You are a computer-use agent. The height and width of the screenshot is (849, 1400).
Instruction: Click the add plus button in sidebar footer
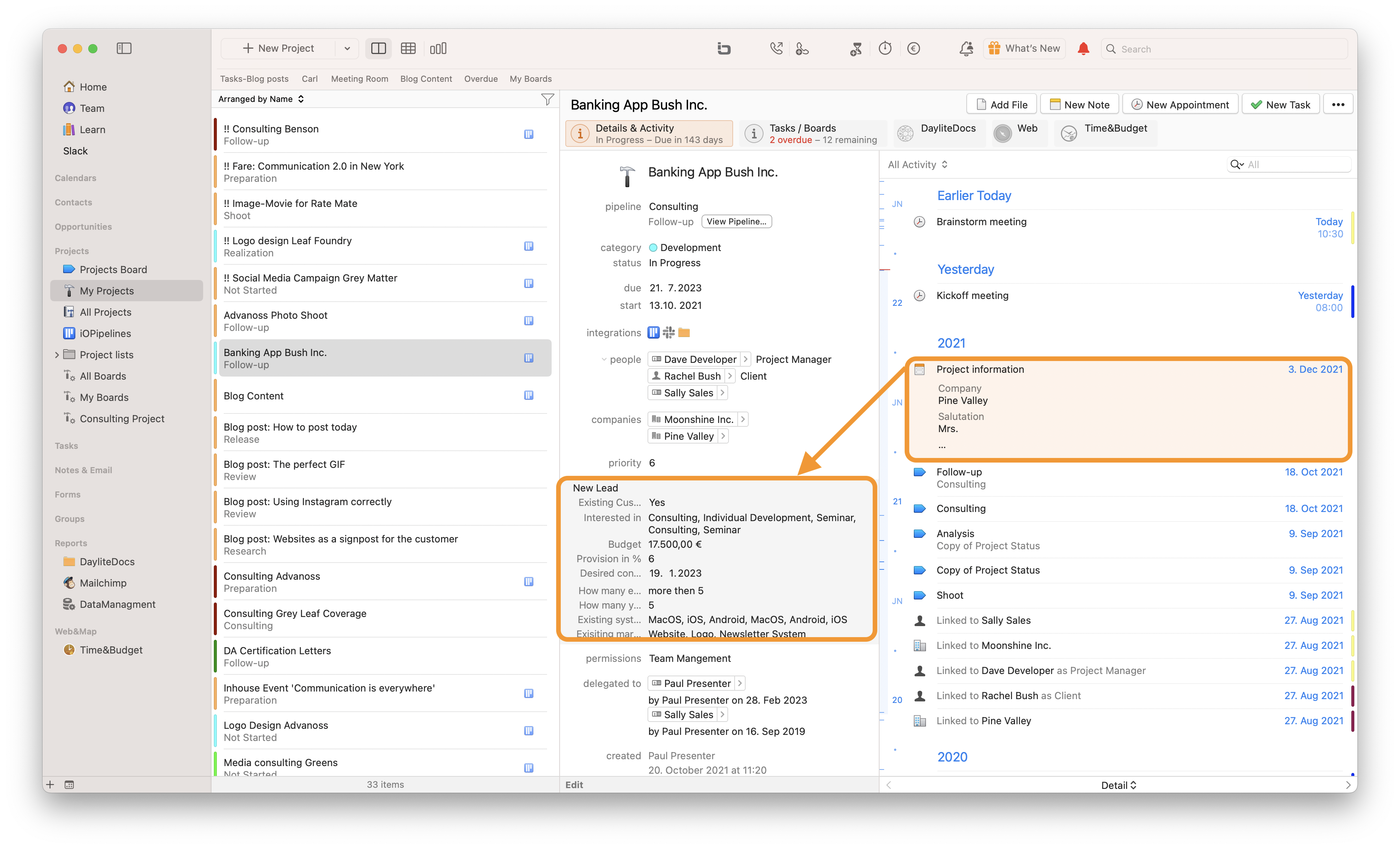tap(50, 784)
